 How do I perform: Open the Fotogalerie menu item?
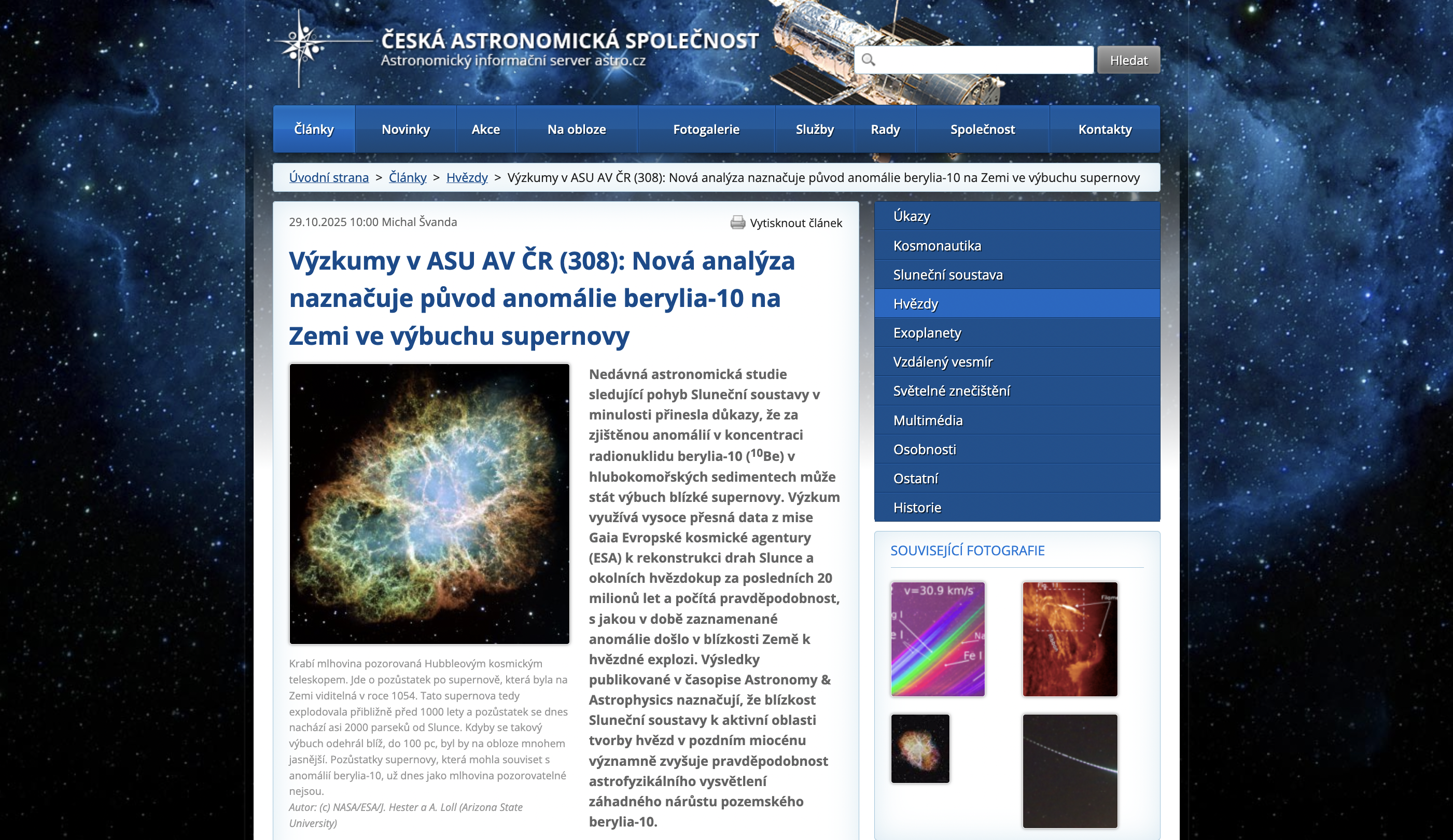[x=706, y=130]
